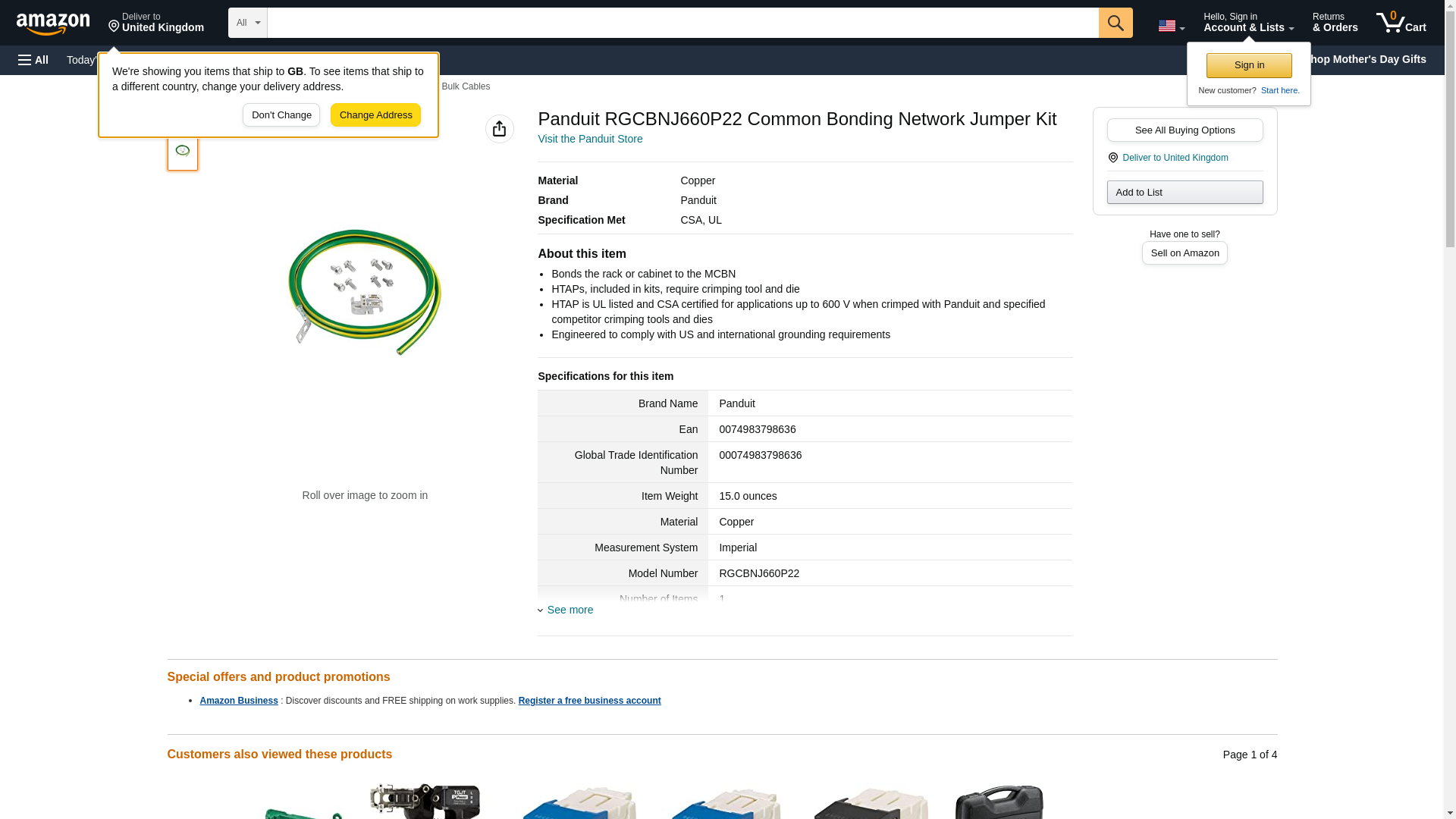Open the shopping cart
This screenshot has width=1456, height=819.
click(1401, 23)
